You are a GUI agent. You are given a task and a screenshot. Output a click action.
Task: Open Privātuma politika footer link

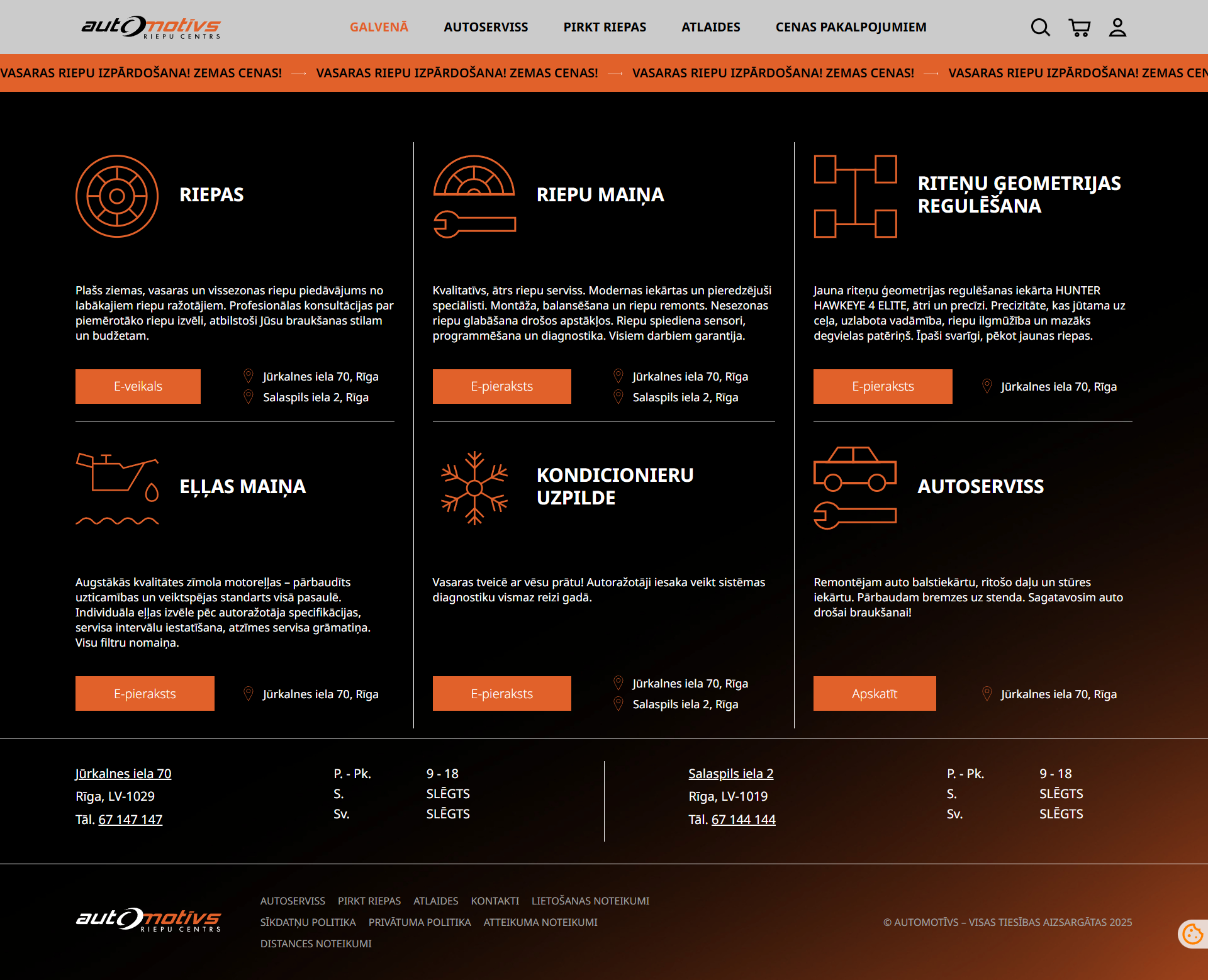[x=420, y=922]
